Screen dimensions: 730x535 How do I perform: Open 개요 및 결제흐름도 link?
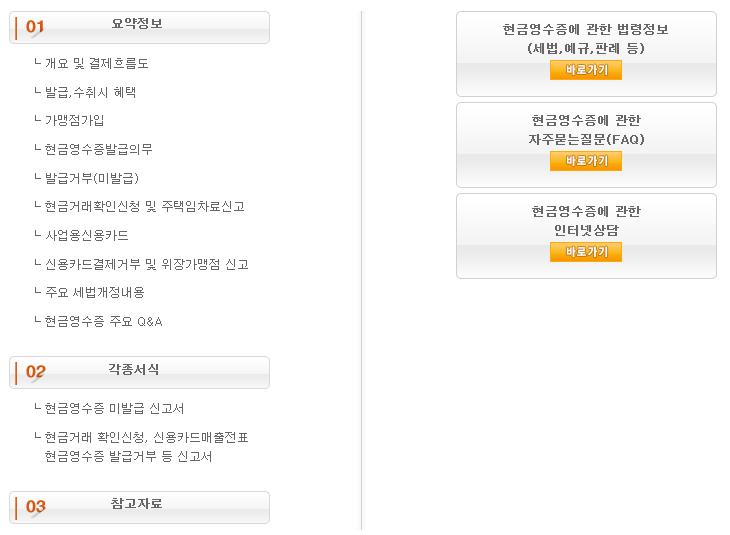click(96, 63)
